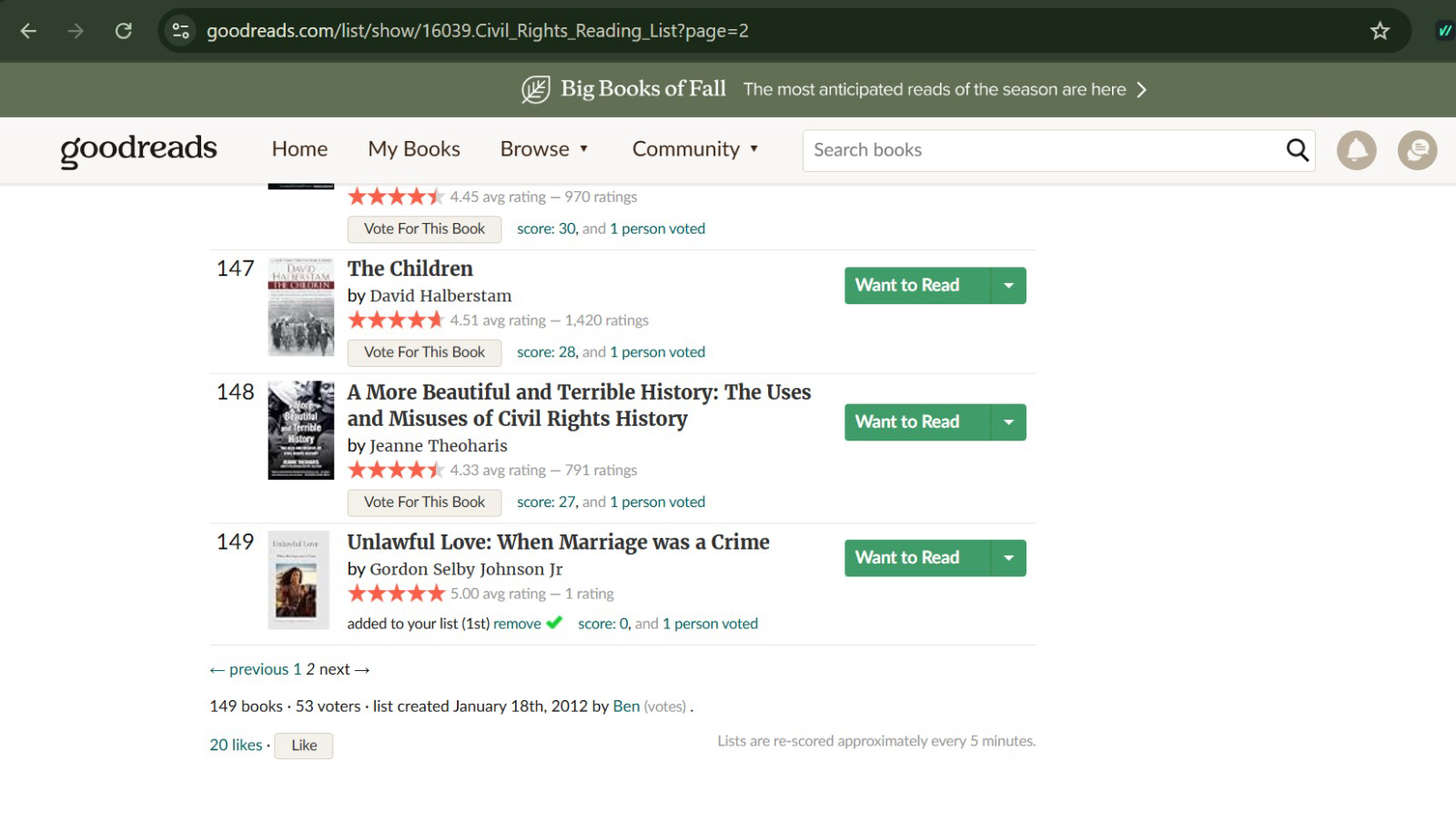Viewport: 1456px width, 813px height.
Task: Click the star rating of Unlawful Love
Action: [x=396, y=594]
